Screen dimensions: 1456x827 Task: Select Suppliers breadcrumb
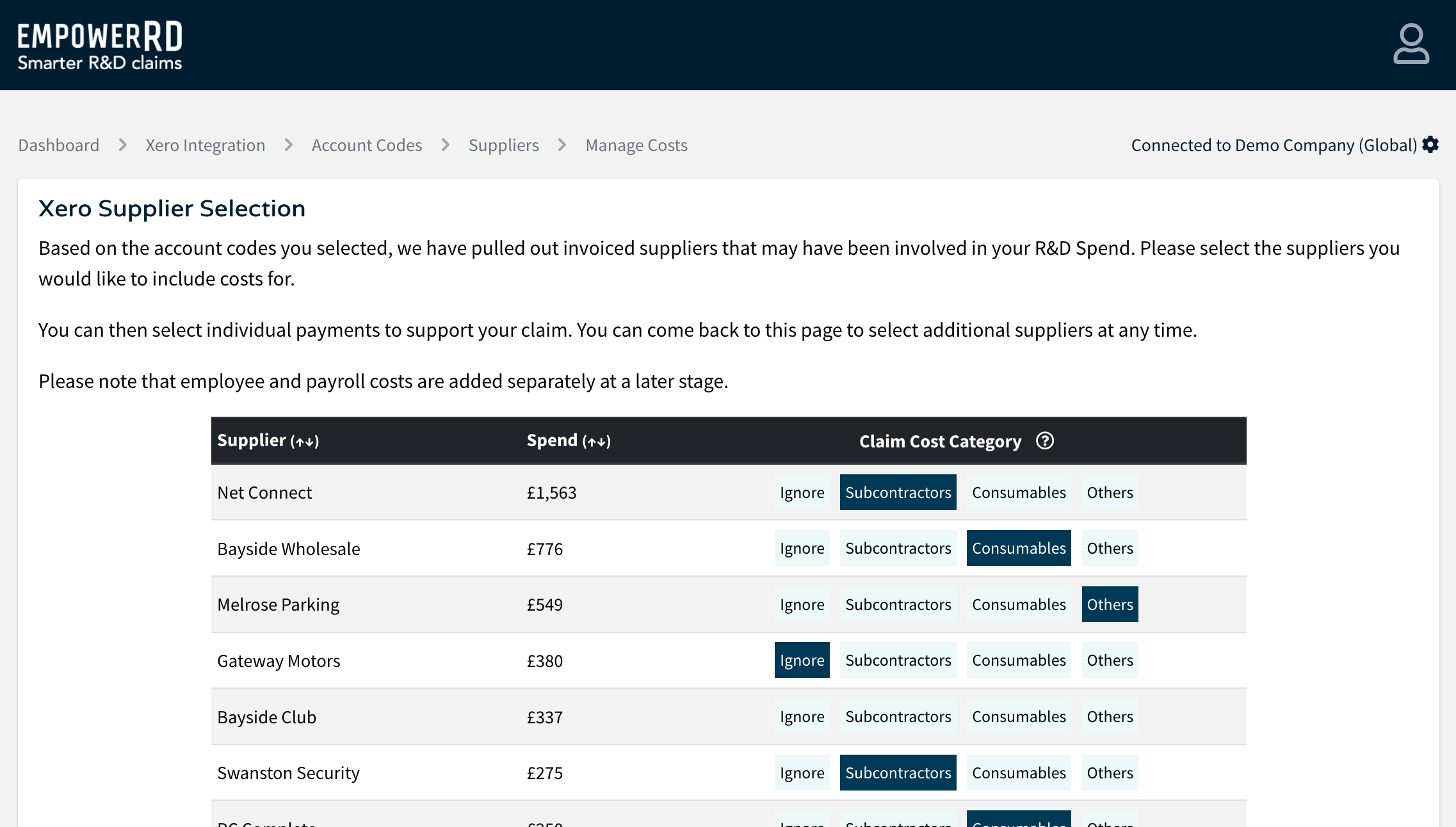(x=504, y=145)
